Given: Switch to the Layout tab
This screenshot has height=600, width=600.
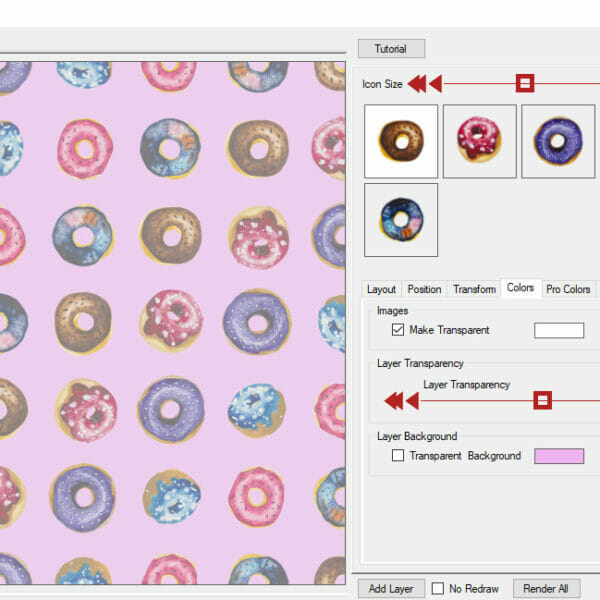Looking at the screenshot, I should (x=381, y=289).
